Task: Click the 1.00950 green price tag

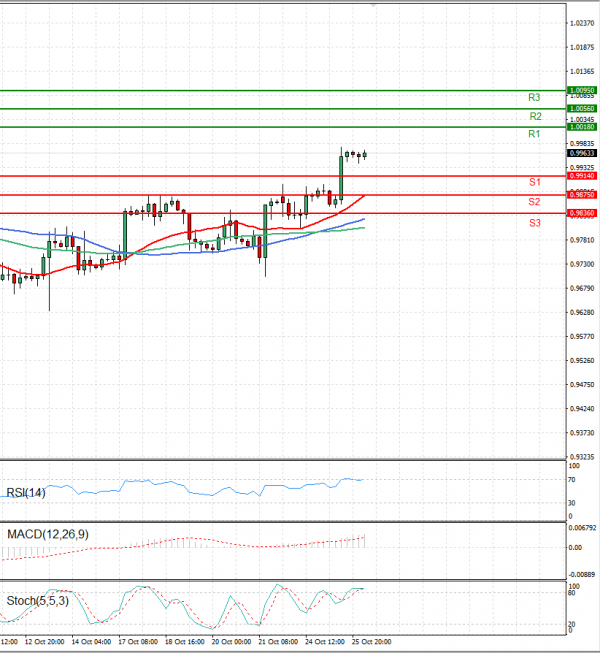Action: (x=581, y=90)
